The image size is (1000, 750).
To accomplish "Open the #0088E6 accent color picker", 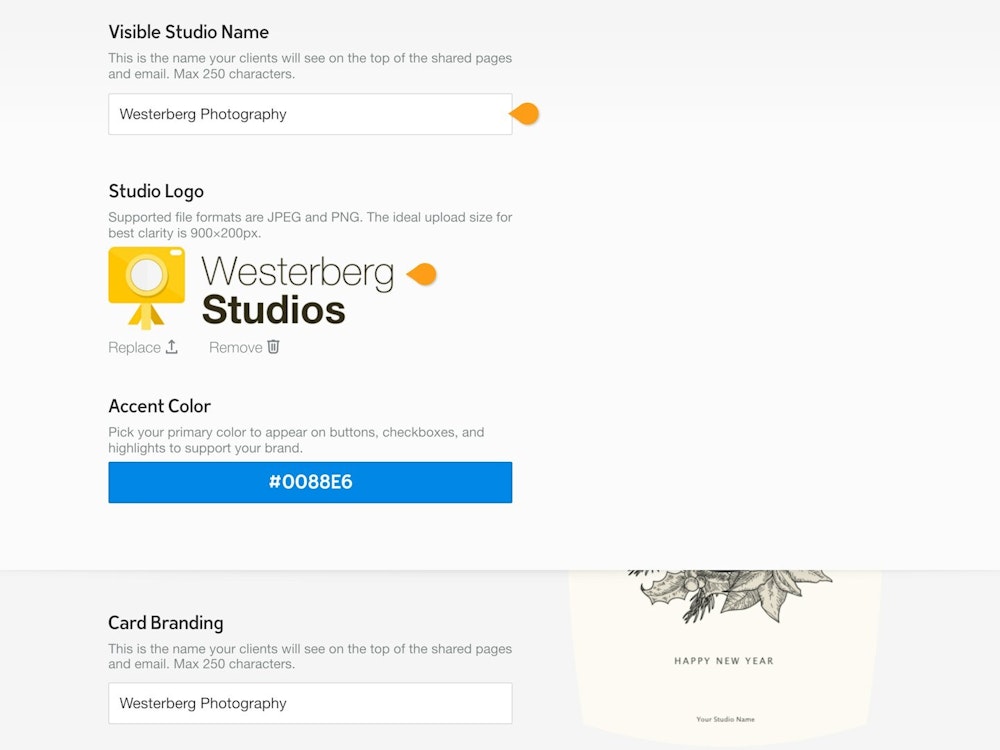I will (310, 482).
